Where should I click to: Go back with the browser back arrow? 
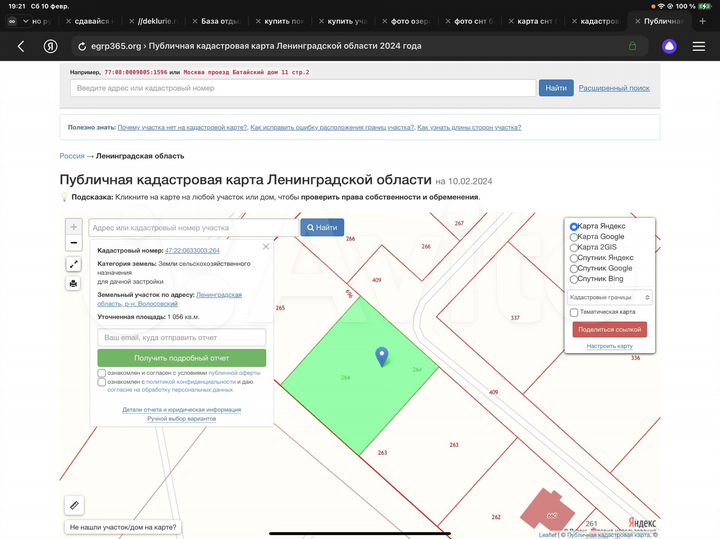(x=21, y=46)
